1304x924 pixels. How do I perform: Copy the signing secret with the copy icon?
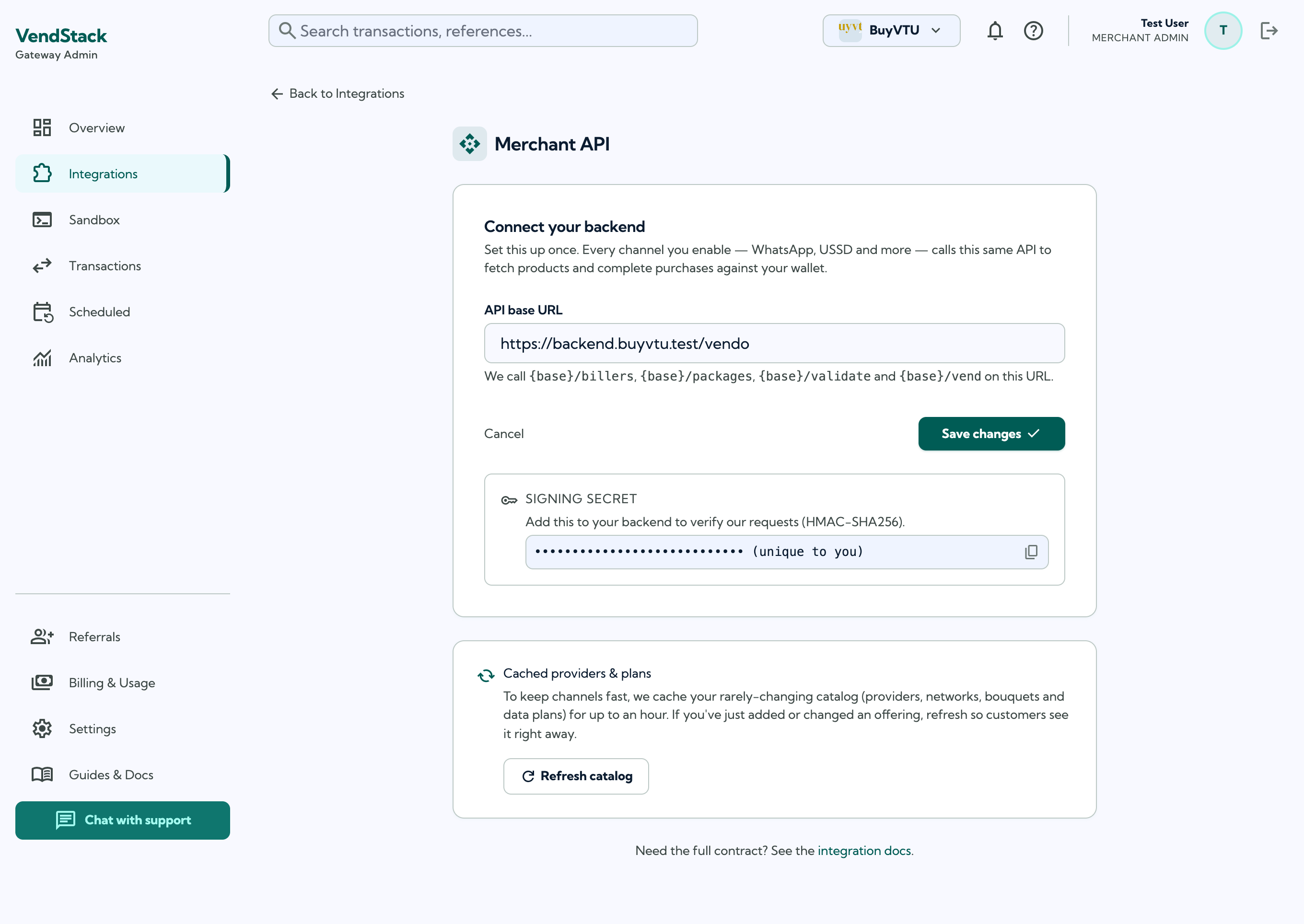[1031, 552]
